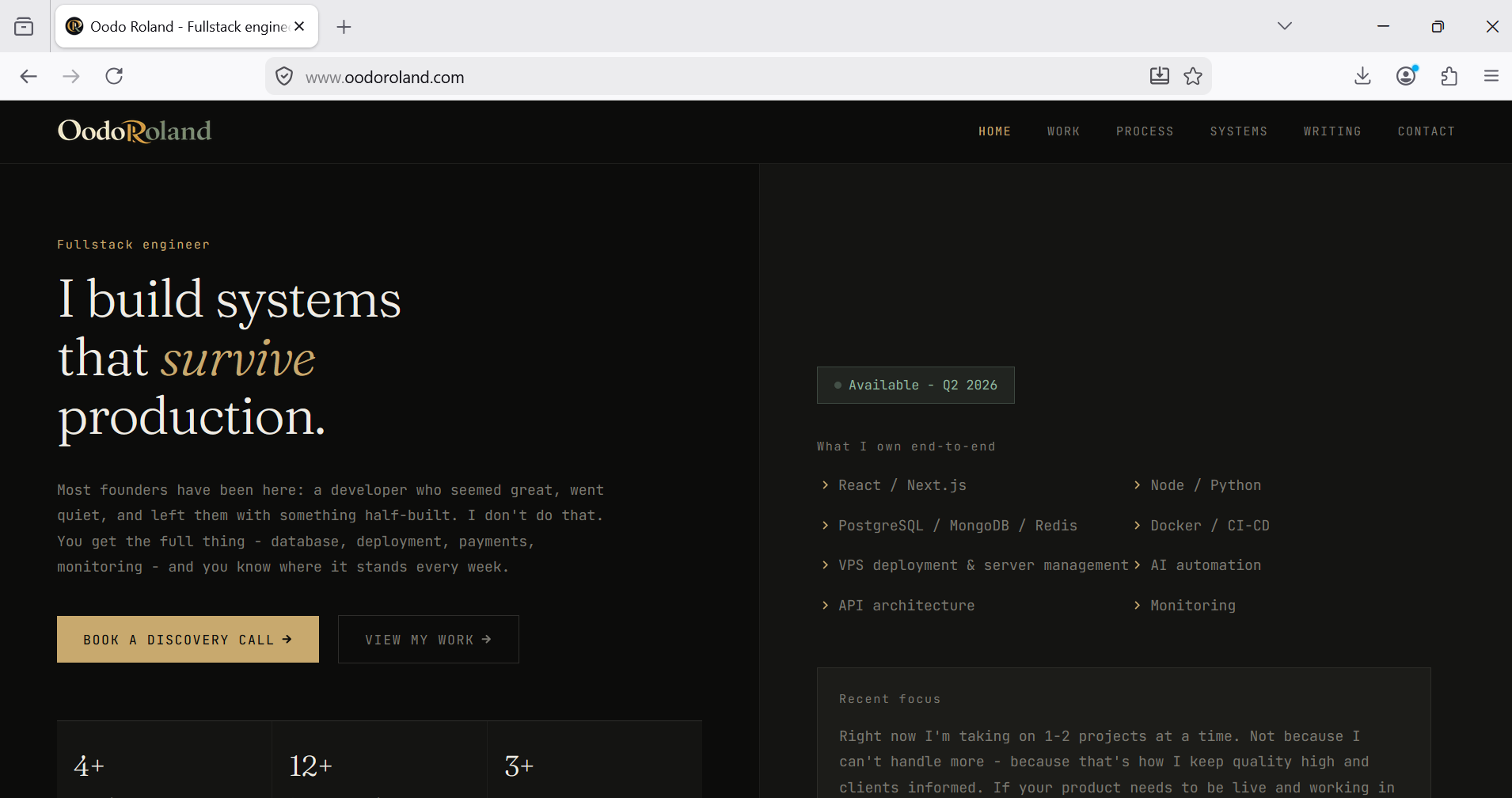Click the 12+ statistic
Screen dimensions: 1512x798
tap(310, 766)
